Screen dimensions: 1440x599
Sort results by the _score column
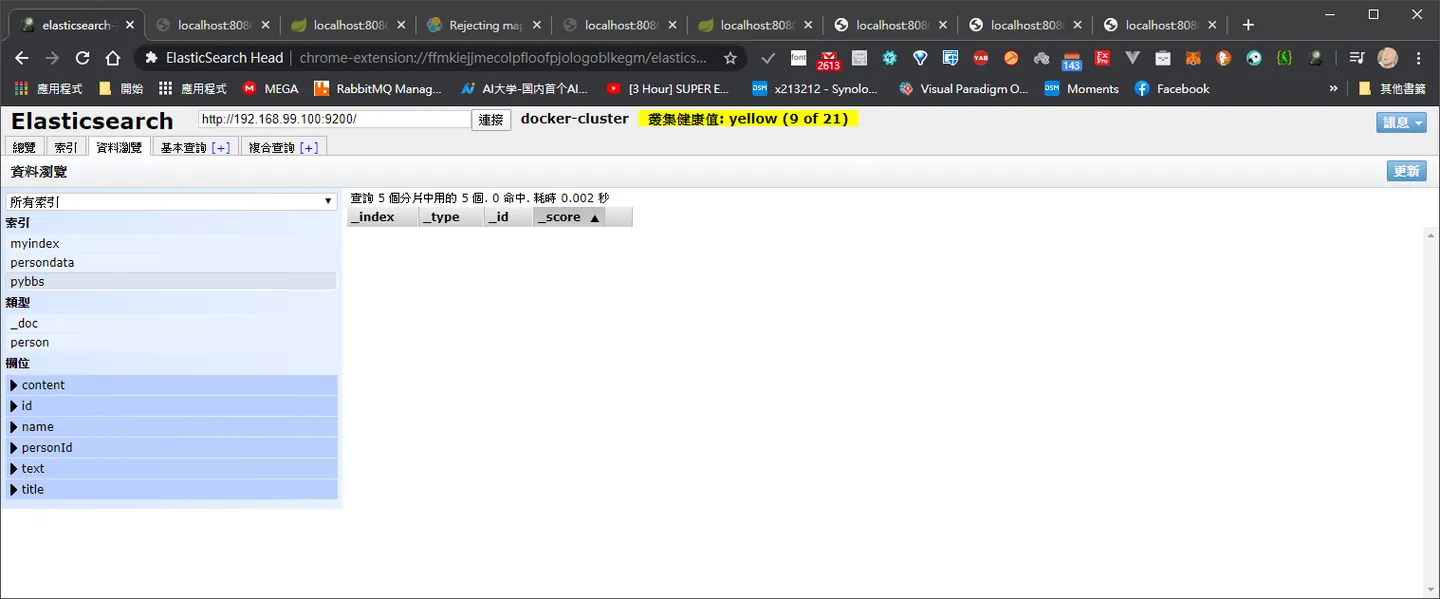569,217
